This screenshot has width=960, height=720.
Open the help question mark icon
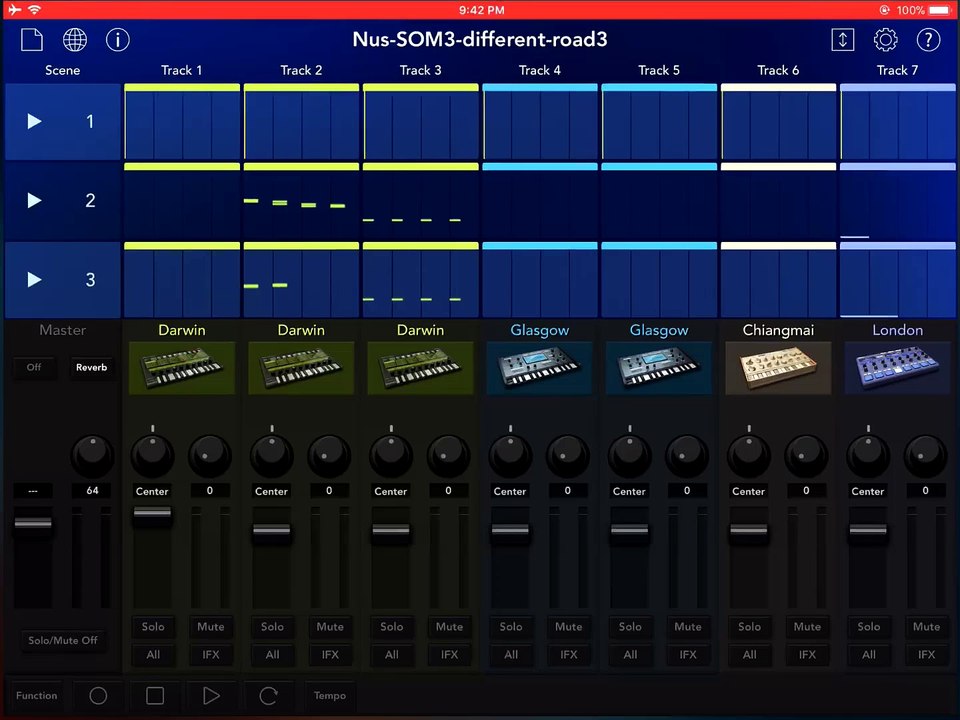(x=928, y=40)
